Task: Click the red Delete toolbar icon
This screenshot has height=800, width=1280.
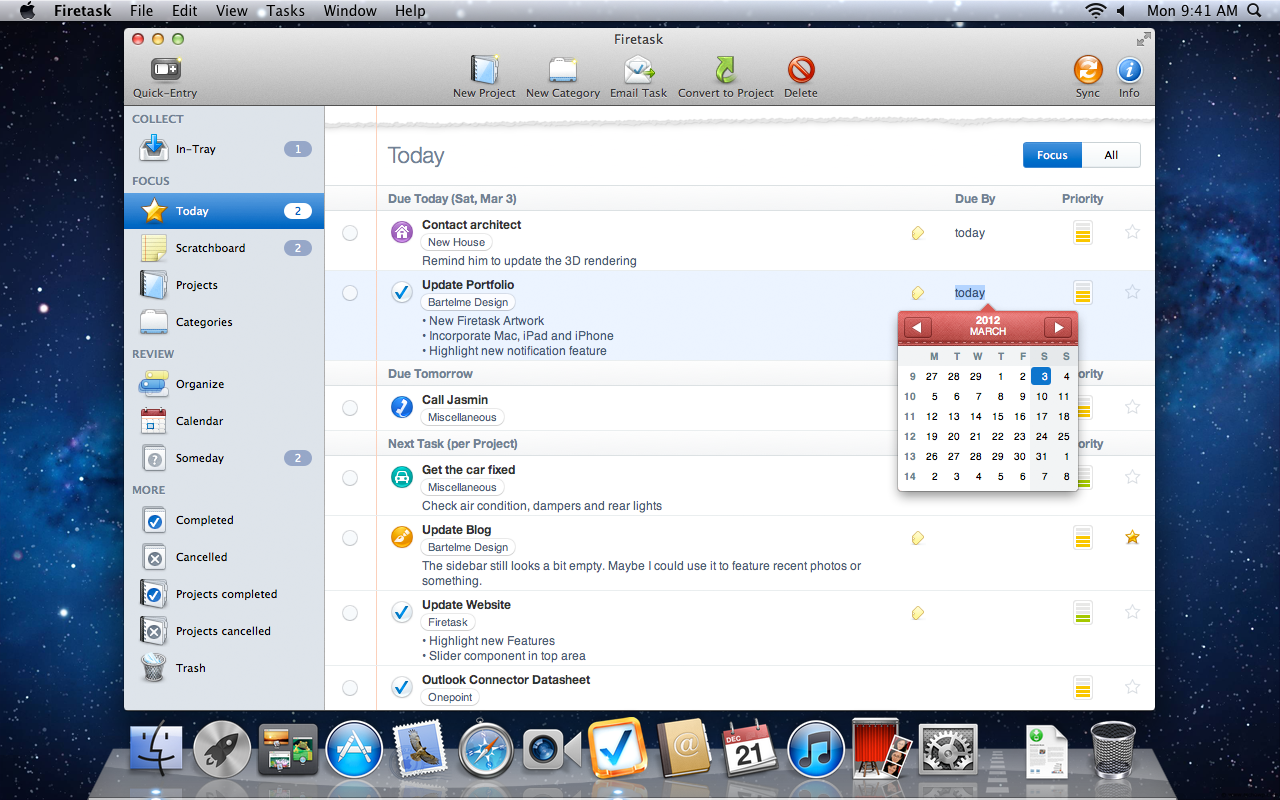Action: pos(801,69)
